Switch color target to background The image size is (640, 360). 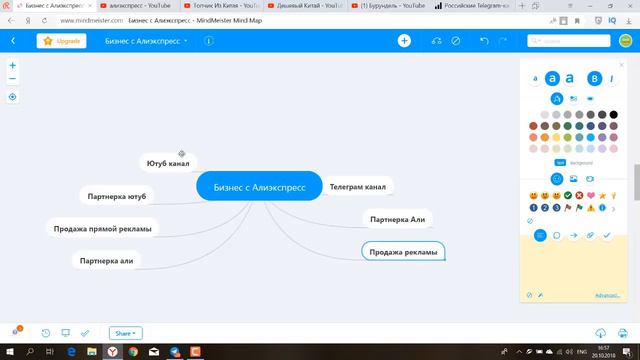click(581, 163)
